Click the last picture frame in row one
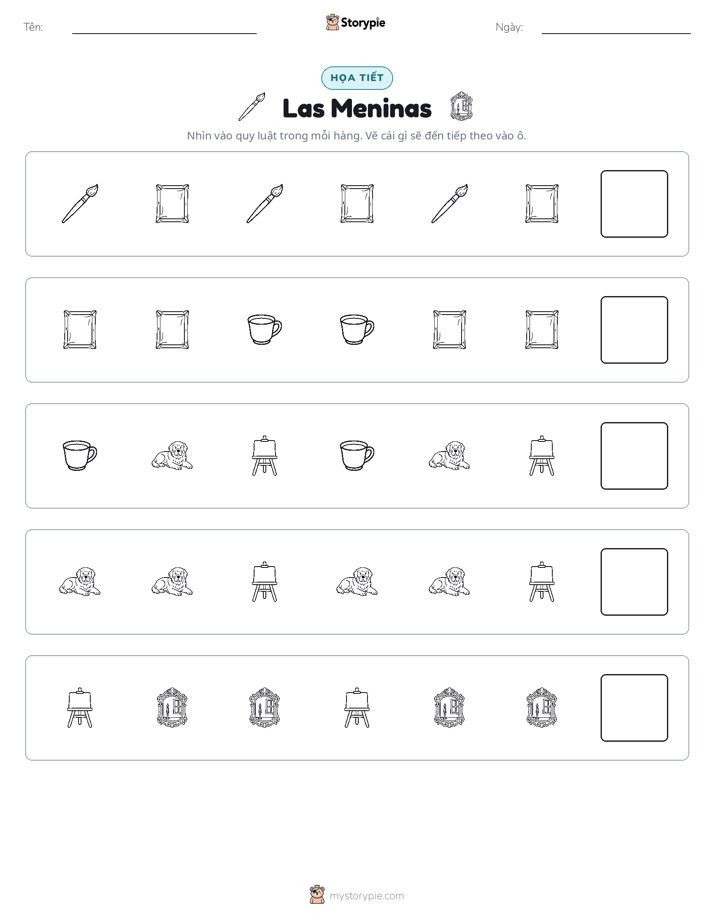 (542, 204)
